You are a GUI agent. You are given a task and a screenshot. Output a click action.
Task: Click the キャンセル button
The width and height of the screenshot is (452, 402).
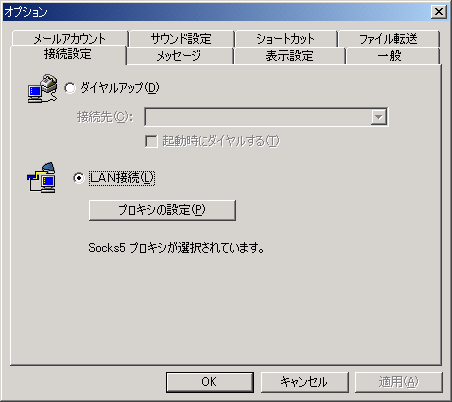(304, 382)
